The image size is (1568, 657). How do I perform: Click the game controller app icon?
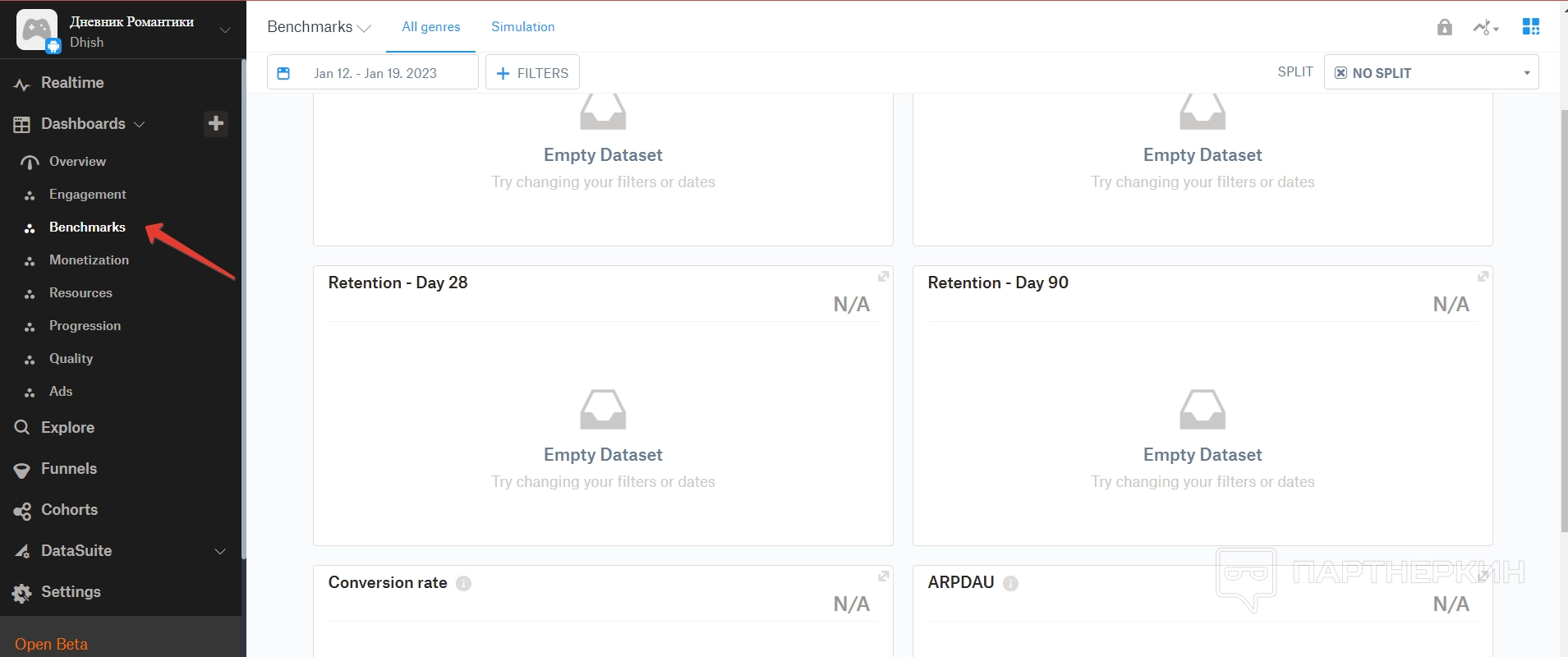36,30
